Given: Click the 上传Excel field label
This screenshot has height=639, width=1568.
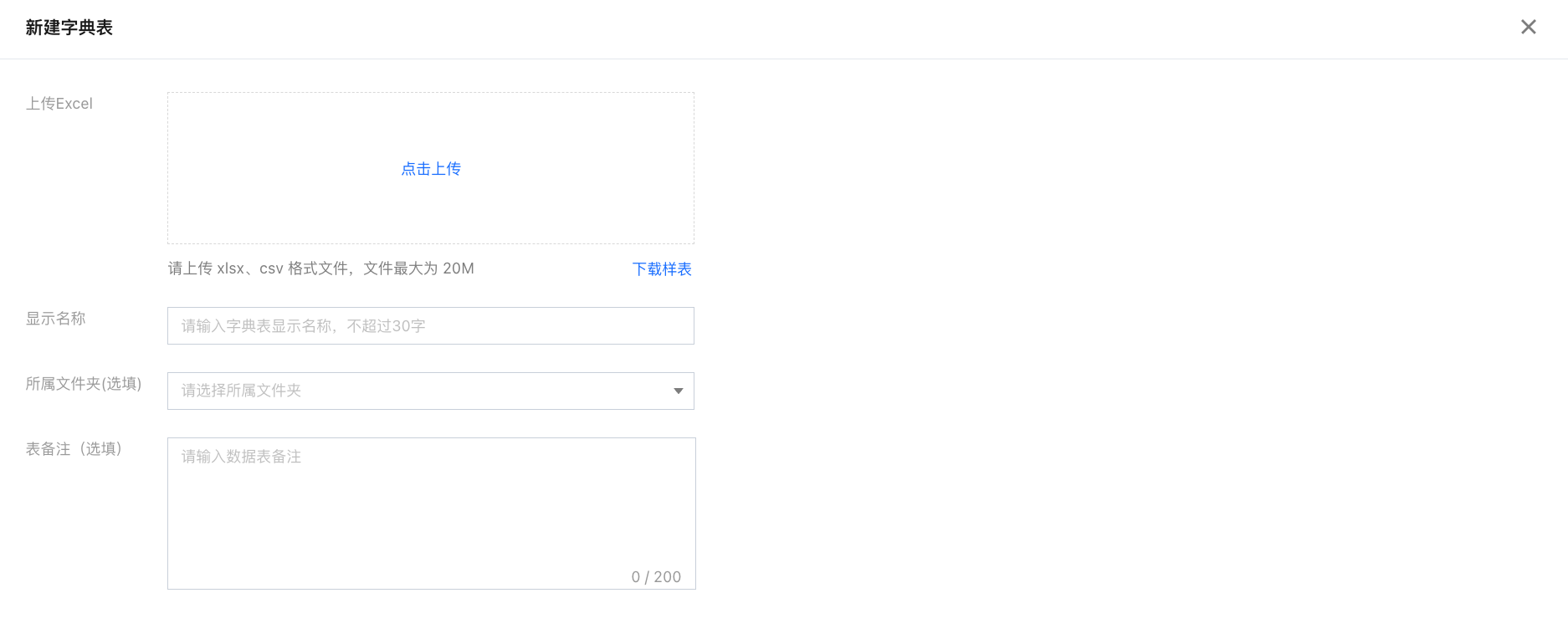Looking at the screenshot, I should coord(59,104).
